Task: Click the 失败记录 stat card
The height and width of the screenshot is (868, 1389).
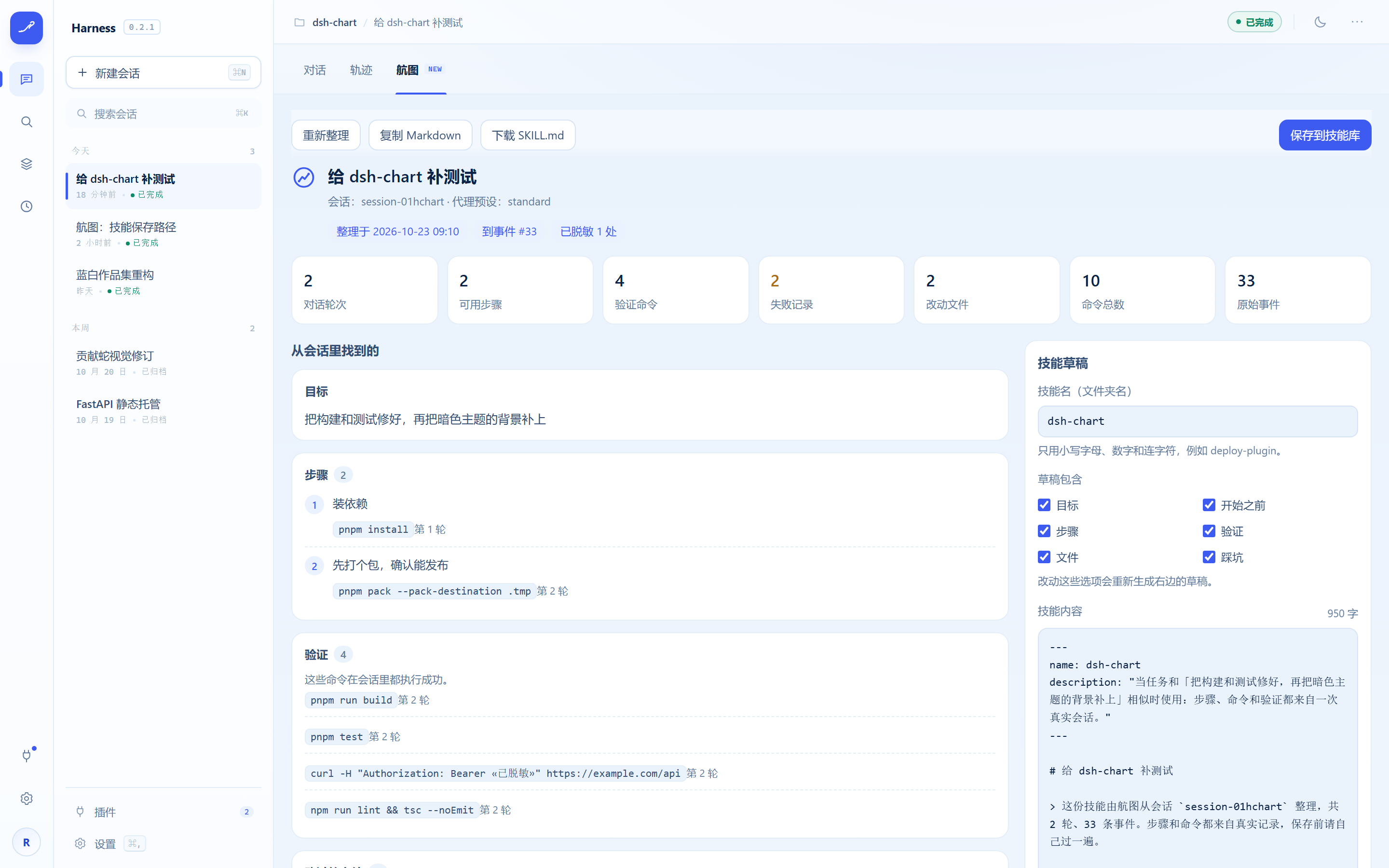Action: click(x=831, y=290)
